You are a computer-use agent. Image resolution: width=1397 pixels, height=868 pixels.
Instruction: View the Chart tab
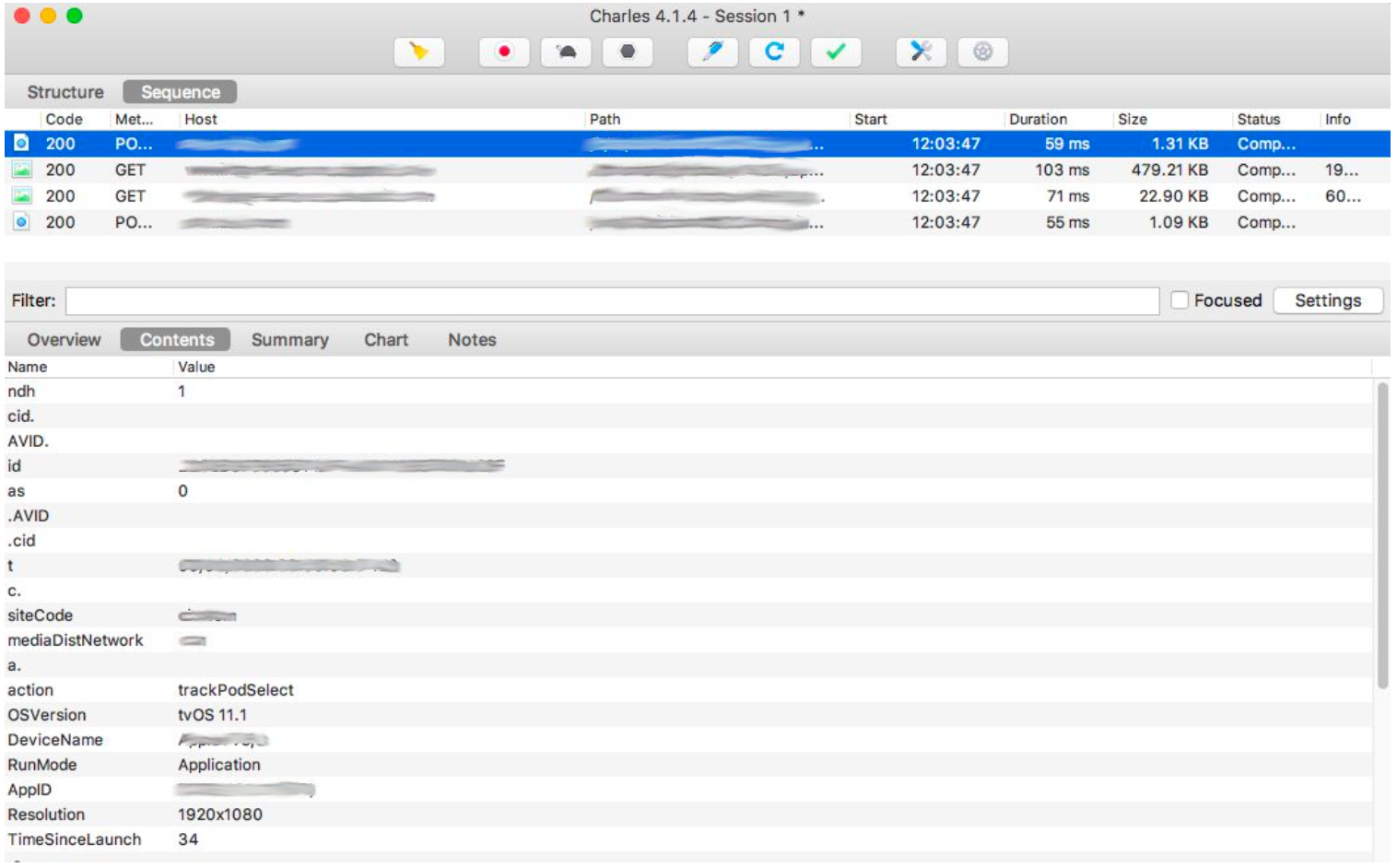(x=386, y=339)
